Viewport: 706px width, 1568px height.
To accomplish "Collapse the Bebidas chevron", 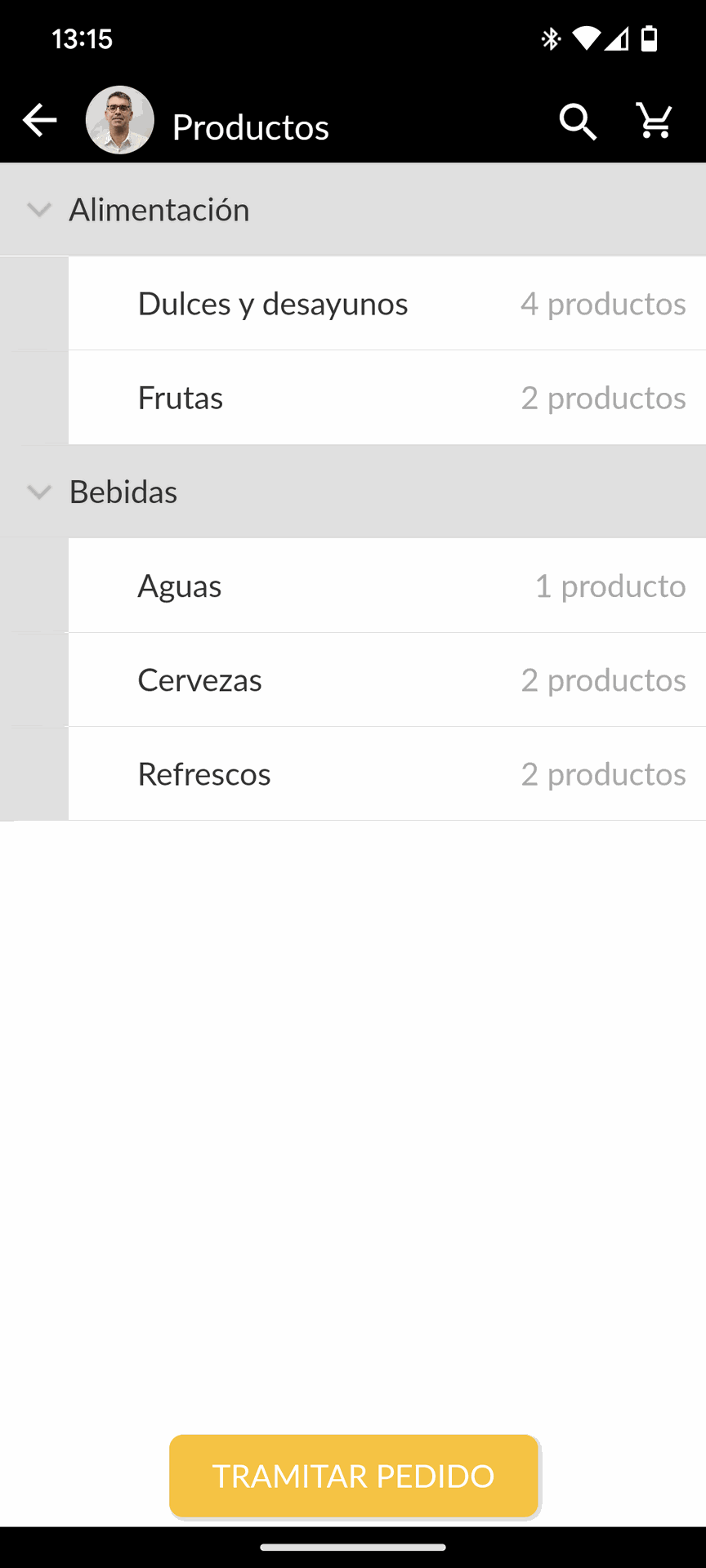I will click(39, 492).
